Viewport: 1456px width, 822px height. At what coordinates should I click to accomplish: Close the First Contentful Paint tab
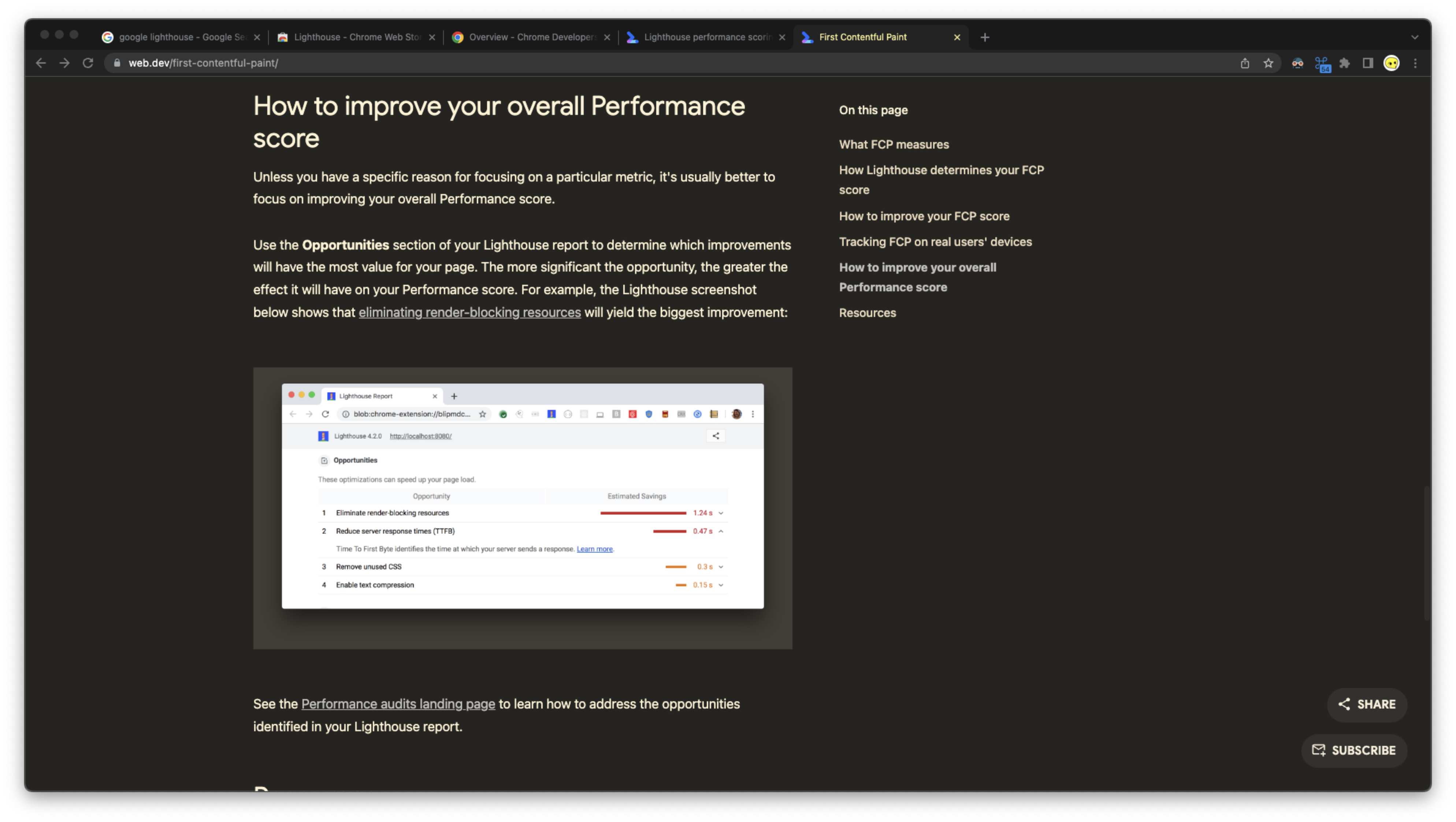tap(957, 37)
